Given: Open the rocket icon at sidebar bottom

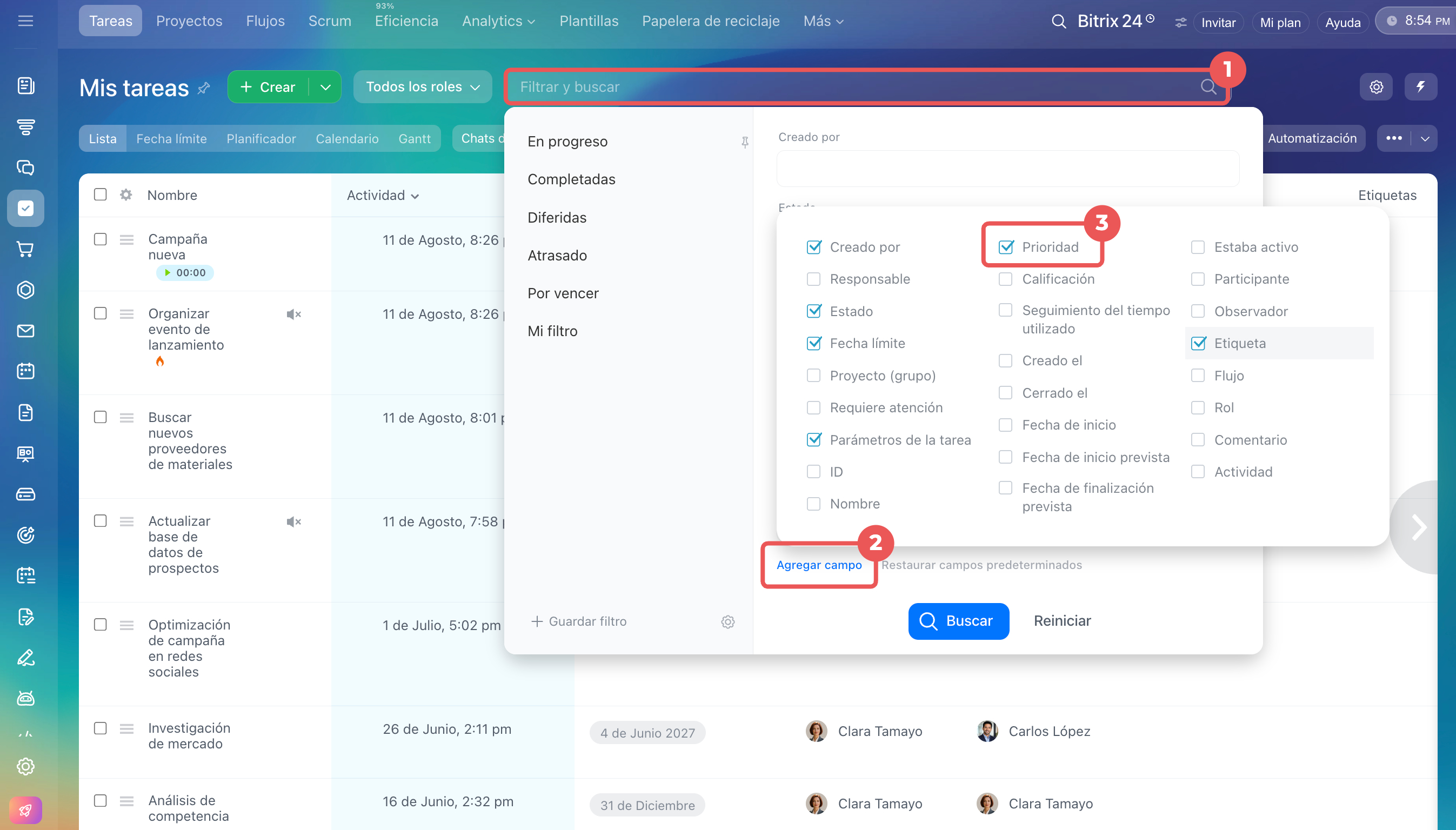Looking at the screenshot, I should pos(25,809).
